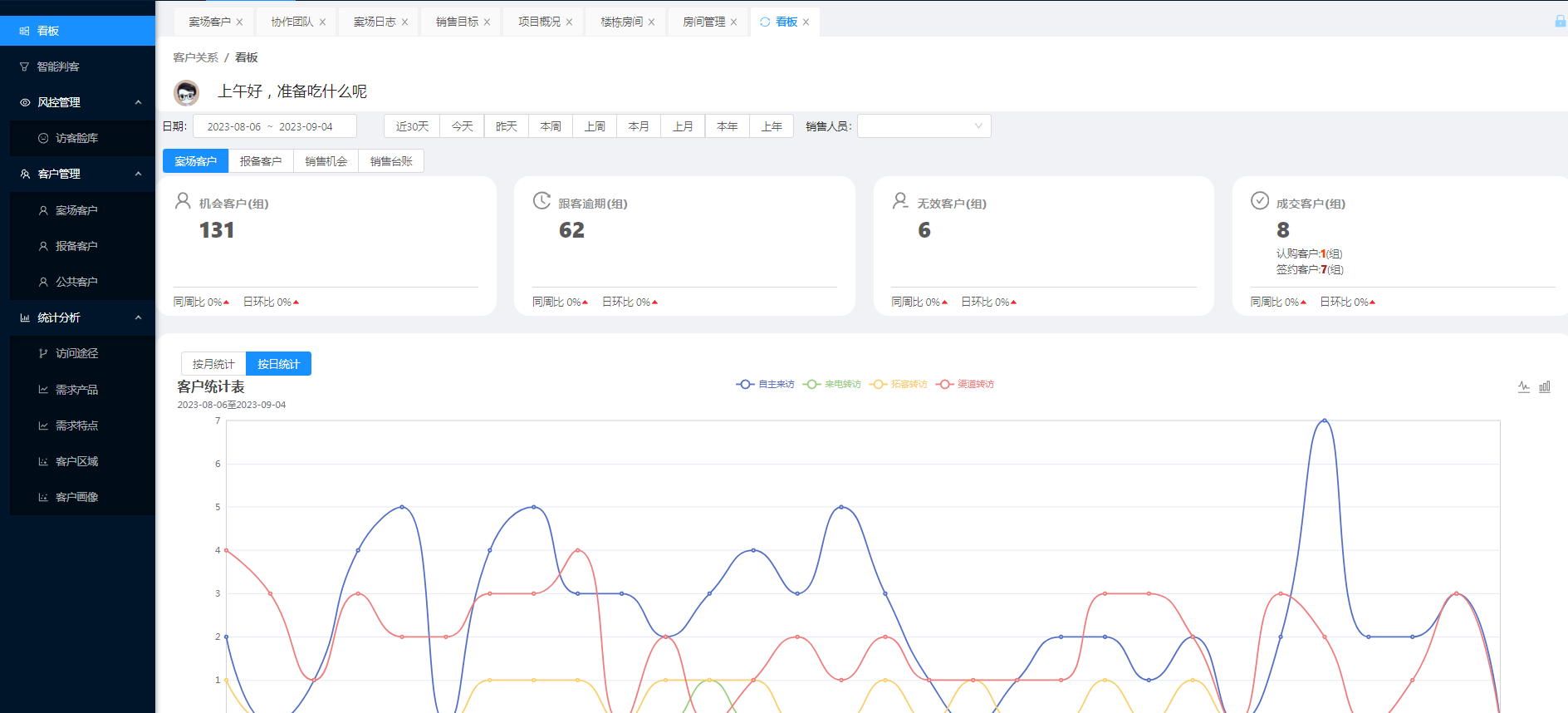The height and width of the screenshot is (713, 1568).
Task: Switch chart to bar view icon
Action: 1545,386
